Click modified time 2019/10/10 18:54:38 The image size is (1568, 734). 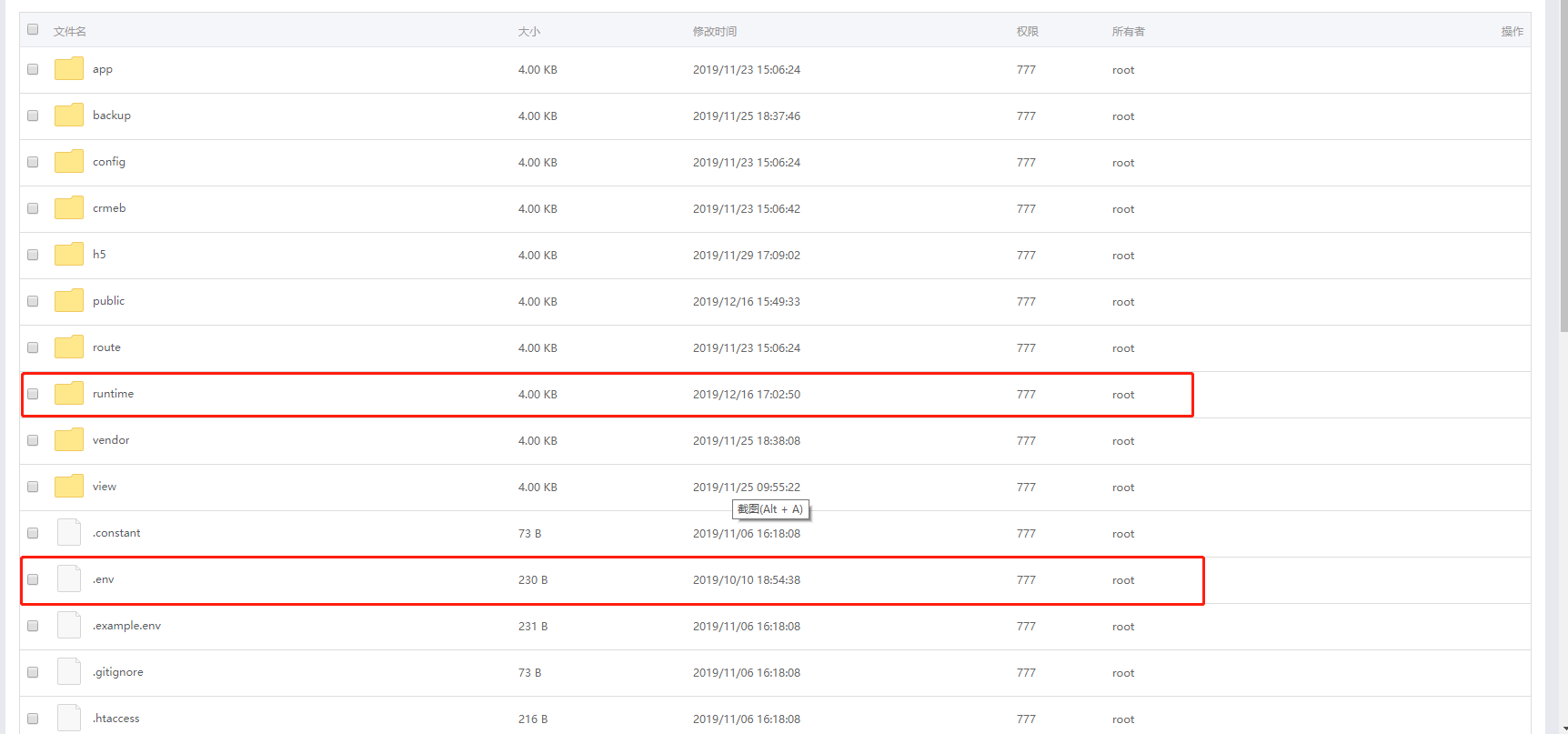click(747, 580)
